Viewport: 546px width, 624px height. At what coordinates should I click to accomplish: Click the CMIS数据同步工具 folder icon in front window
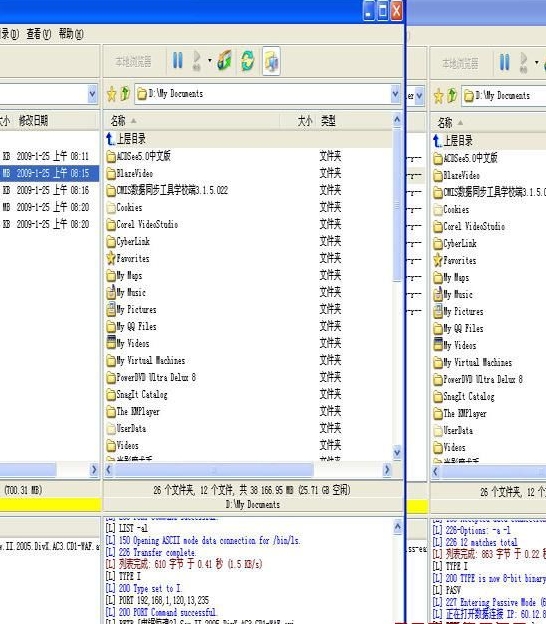point(111,190)
